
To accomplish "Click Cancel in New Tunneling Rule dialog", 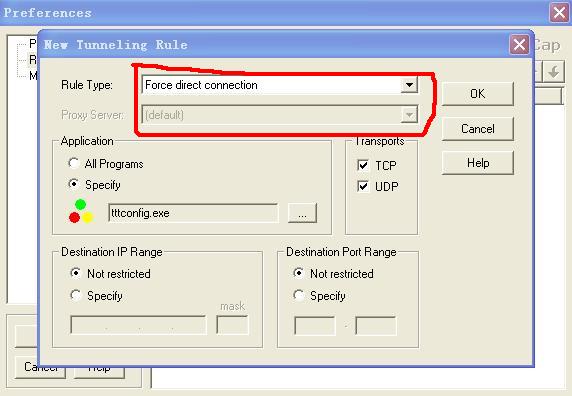I will [x=478, y=129].
